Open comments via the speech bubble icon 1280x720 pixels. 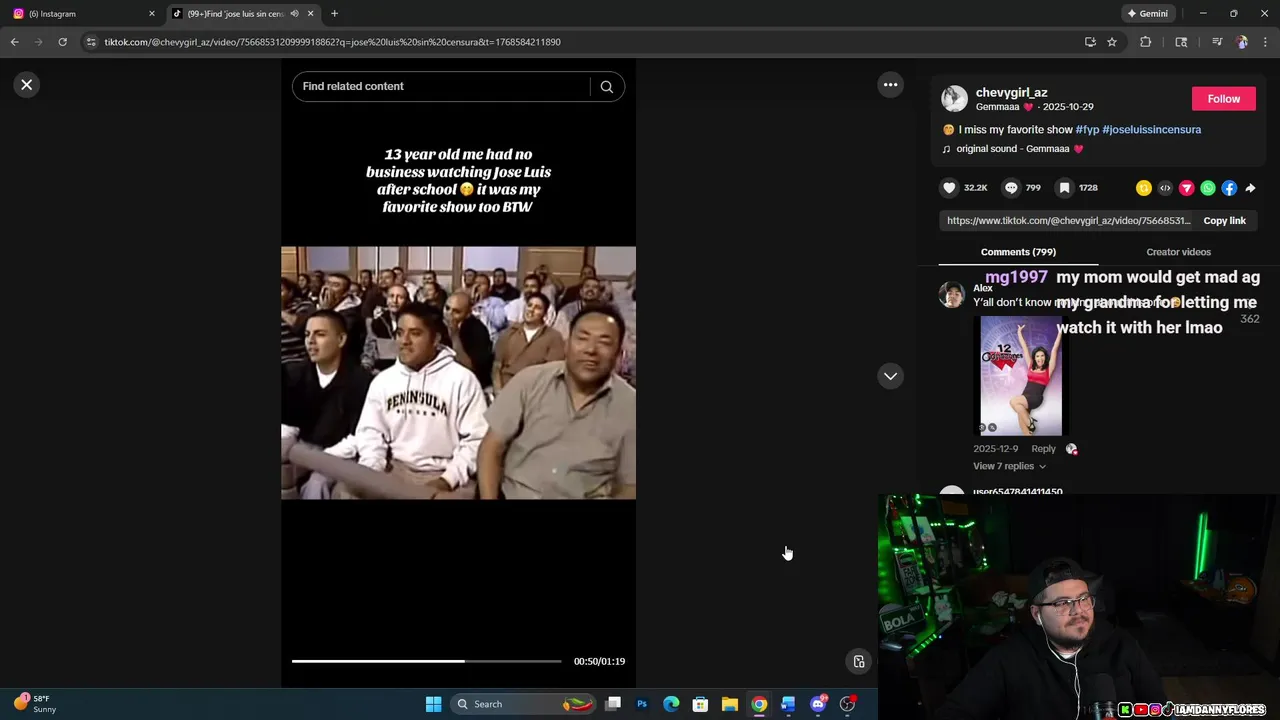tap(1011, 188)
